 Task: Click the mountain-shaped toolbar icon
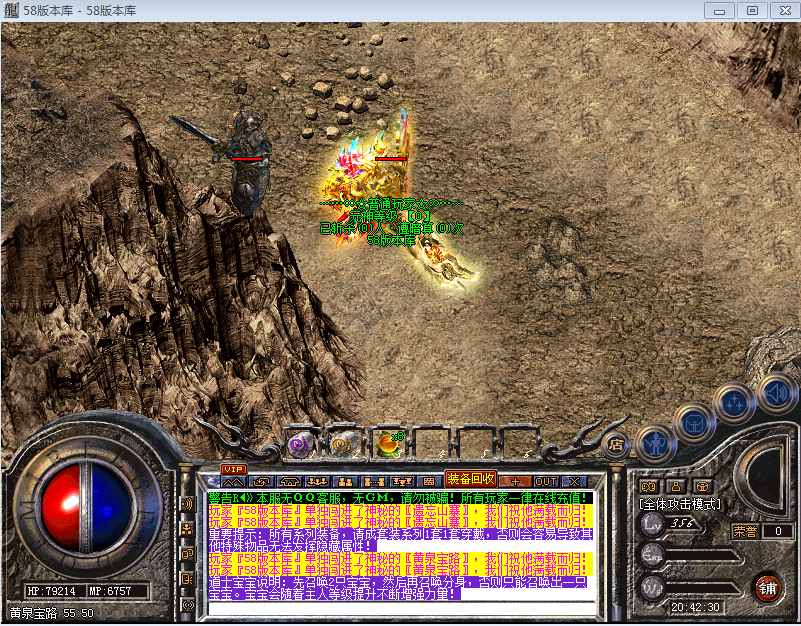(x=233, y=481)
